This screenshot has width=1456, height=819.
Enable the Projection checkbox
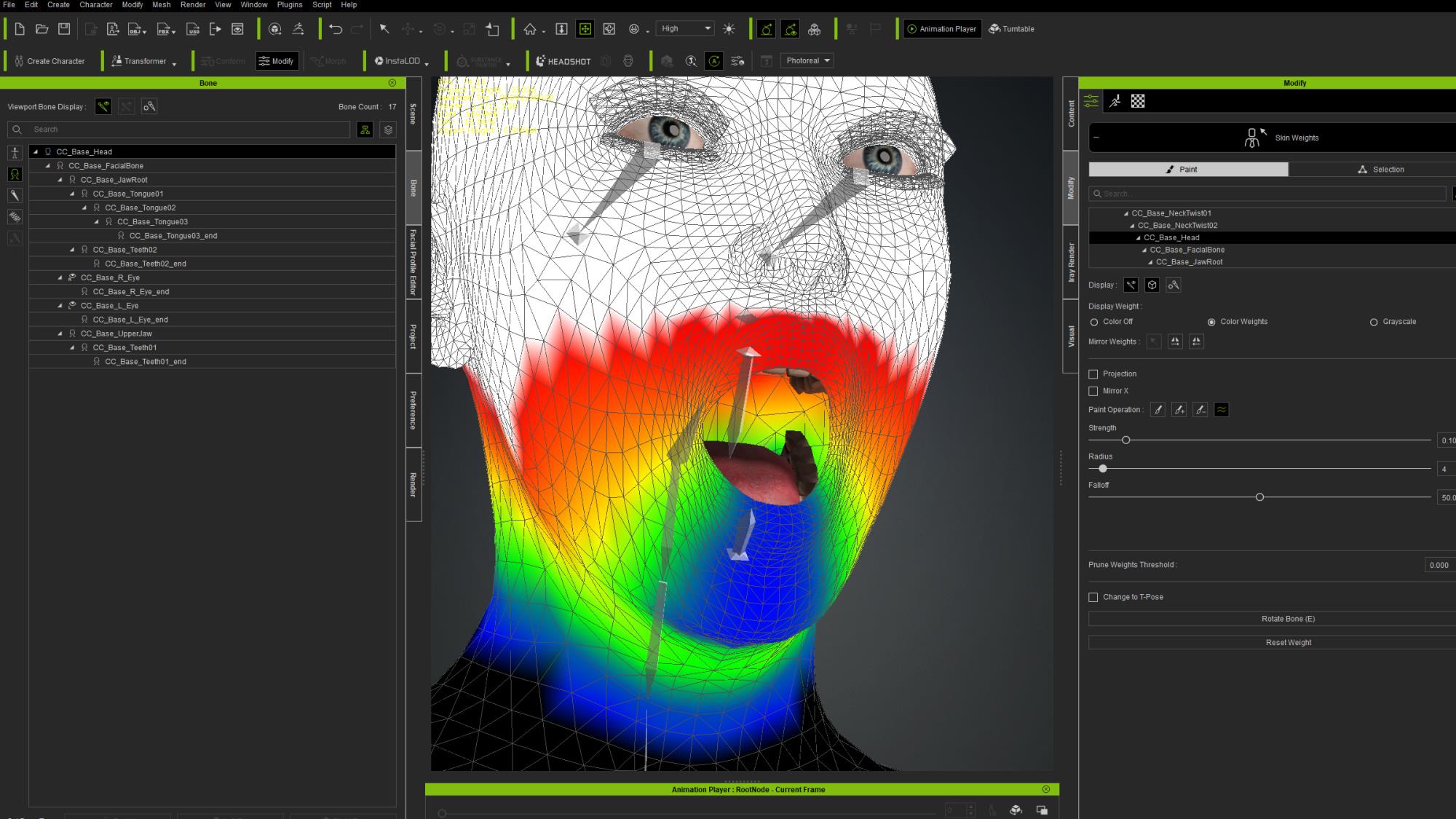[x=1093, y=374]
